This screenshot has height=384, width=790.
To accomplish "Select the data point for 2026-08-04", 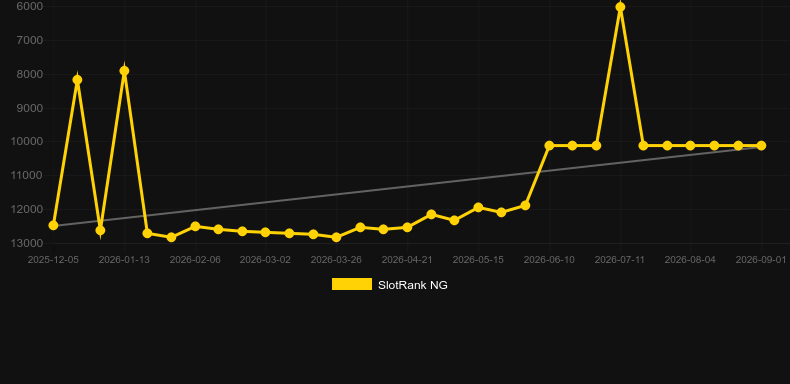I will pyautogui.click(x=690, y=146).
